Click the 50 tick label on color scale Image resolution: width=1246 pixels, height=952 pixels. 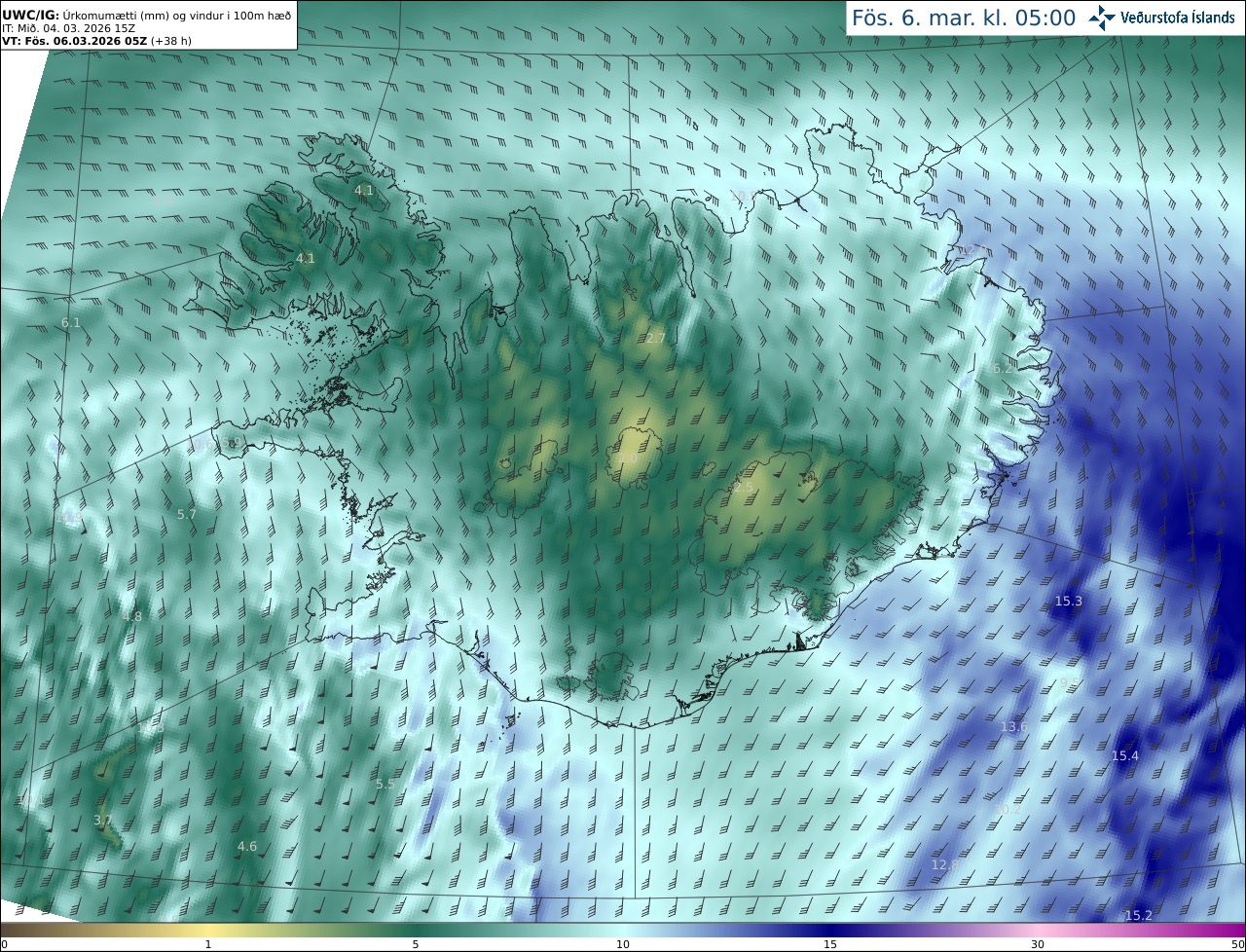pyautogui.click(x=1237, y=944)
